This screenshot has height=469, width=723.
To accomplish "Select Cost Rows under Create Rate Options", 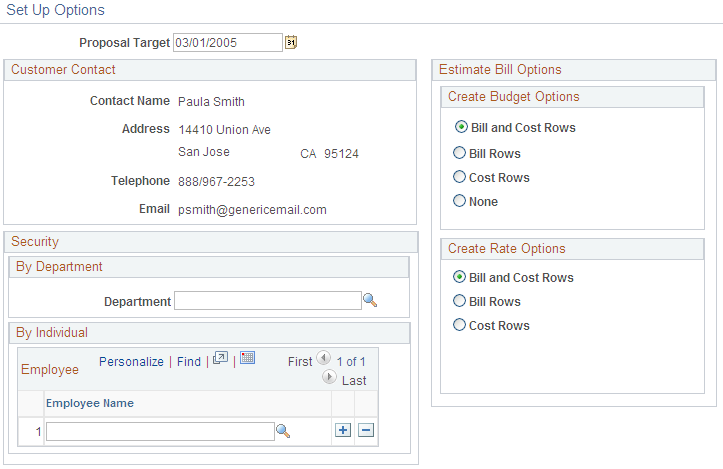I will [459, 325].
